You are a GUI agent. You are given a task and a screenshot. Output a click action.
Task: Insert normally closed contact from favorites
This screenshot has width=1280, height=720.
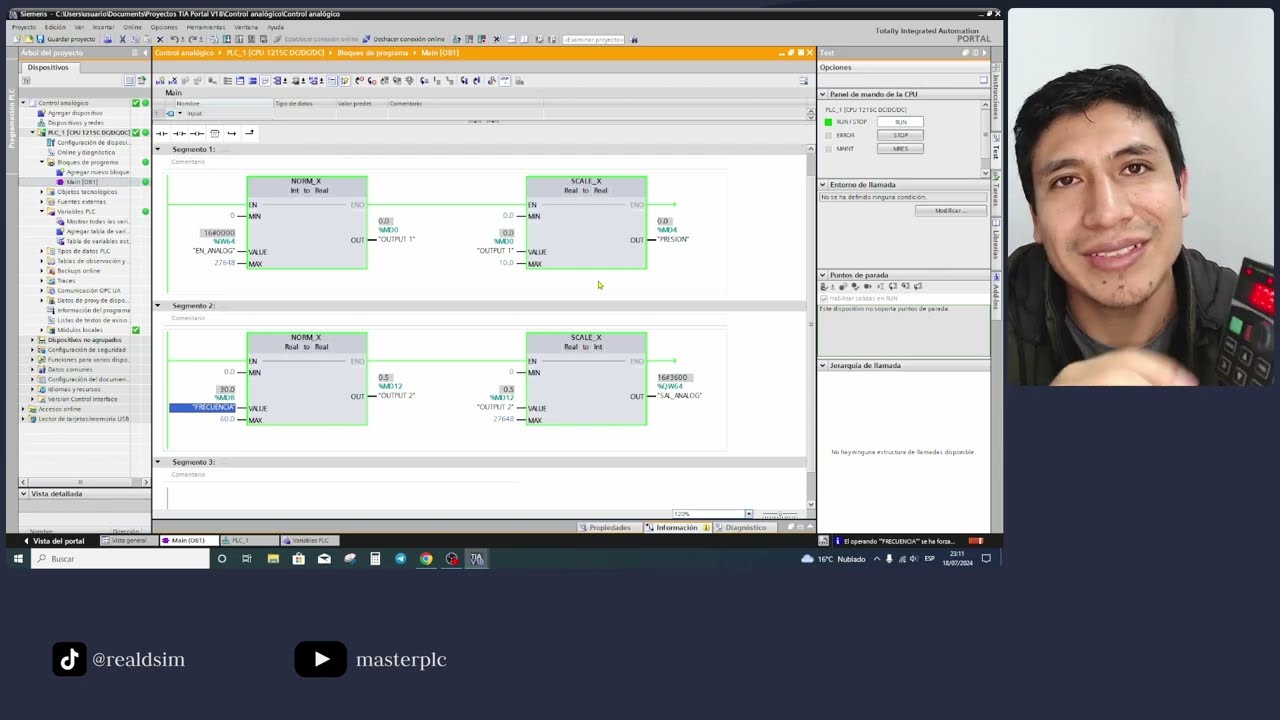(179, 133)
